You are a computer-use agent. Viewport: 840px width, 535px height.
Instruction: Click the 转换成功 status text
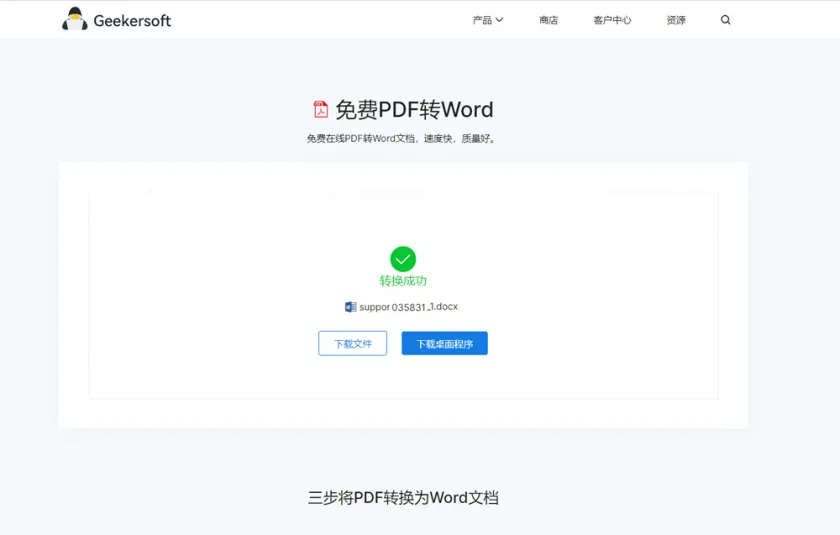(x=403, y=281)
